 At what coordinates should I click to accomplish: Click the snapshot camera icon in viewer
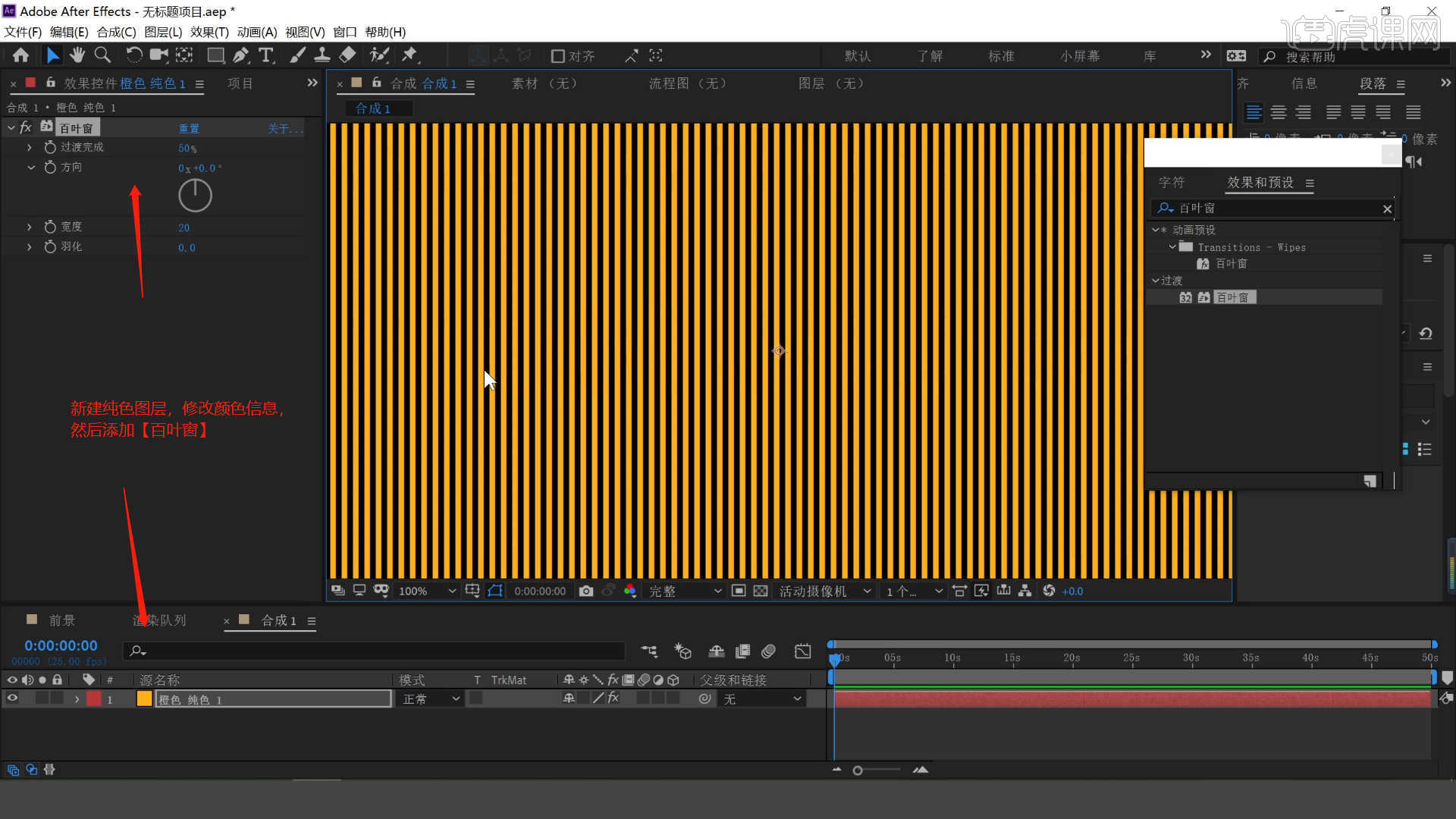click(x=586, y=591)
